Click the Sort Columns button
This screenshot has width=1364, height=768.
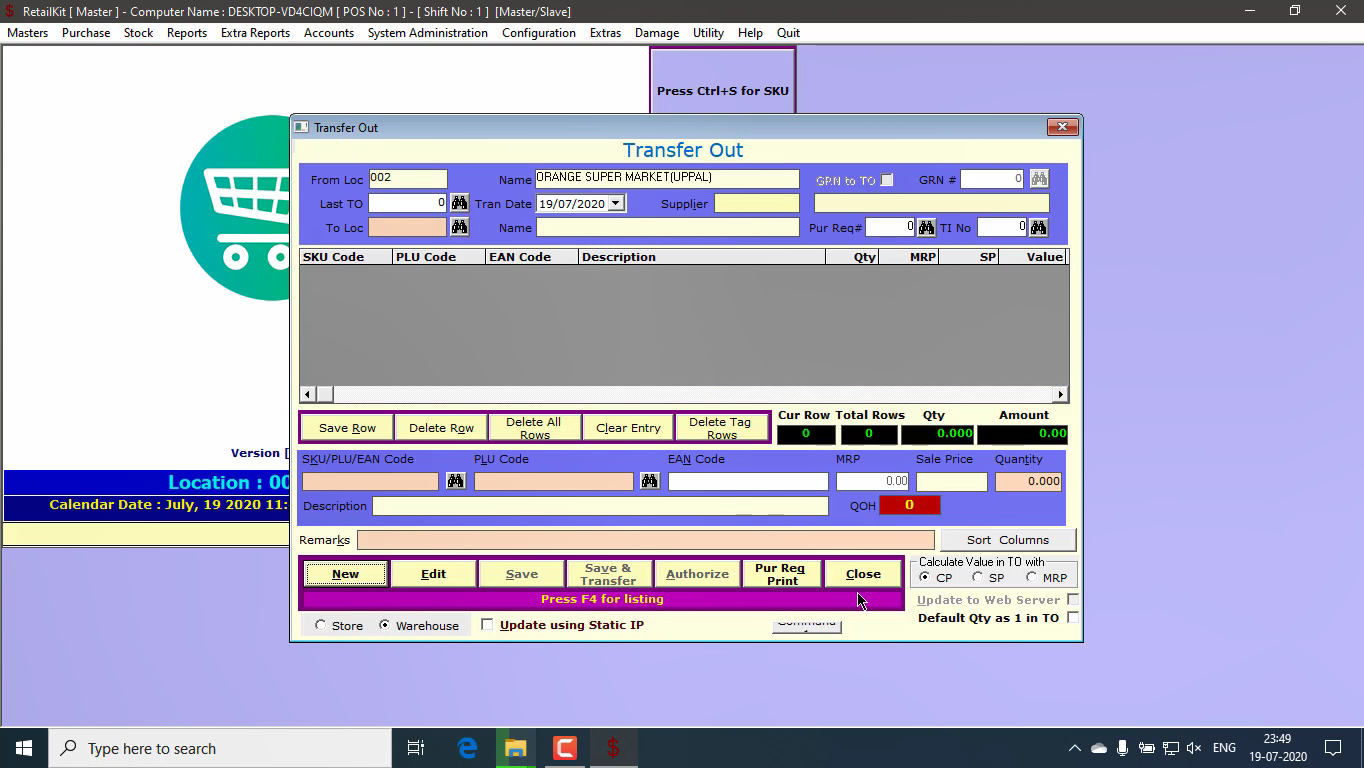(1007, 540)
